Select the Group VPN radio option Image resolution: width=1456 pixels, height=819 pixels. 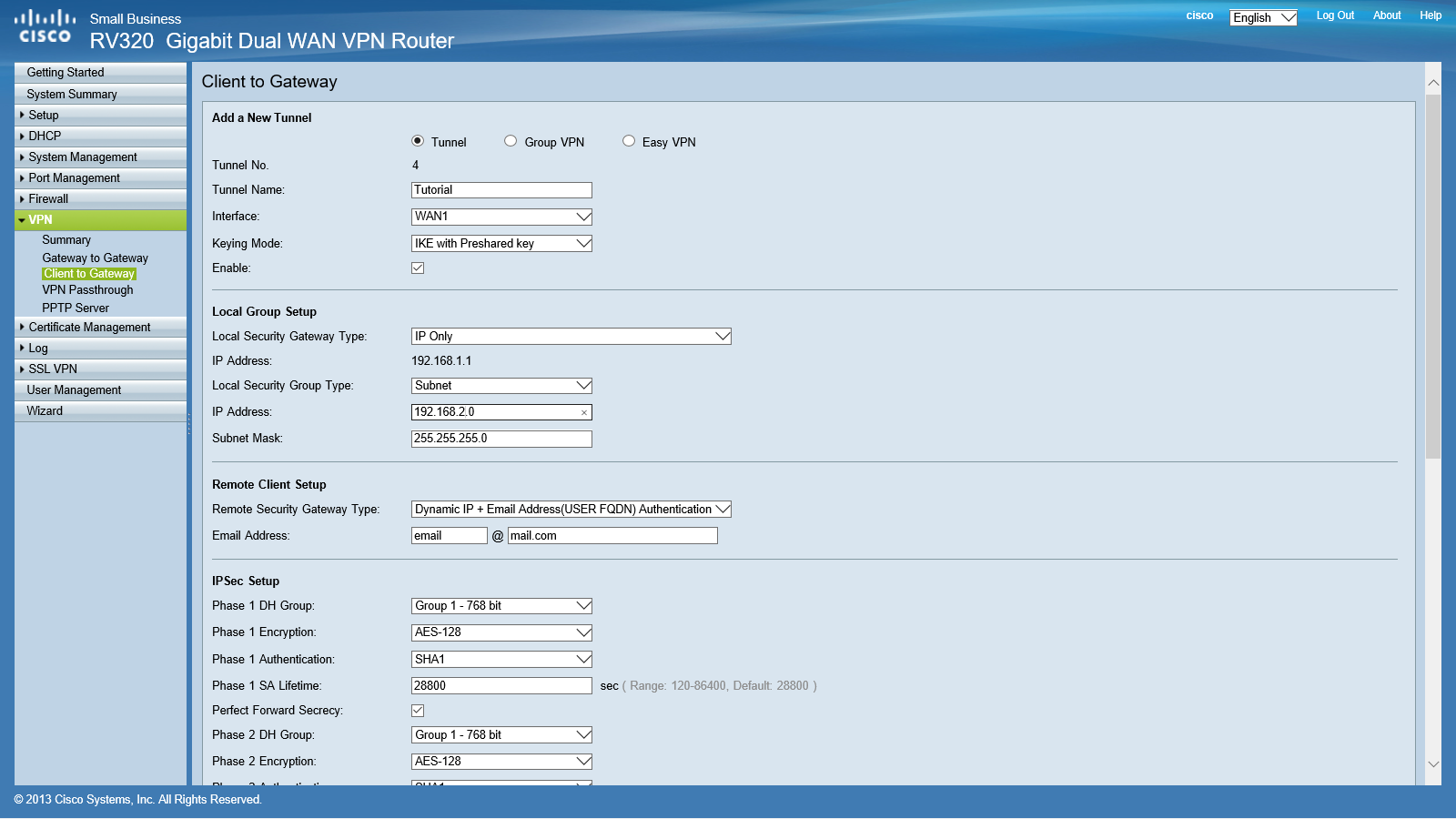(511, 141)
